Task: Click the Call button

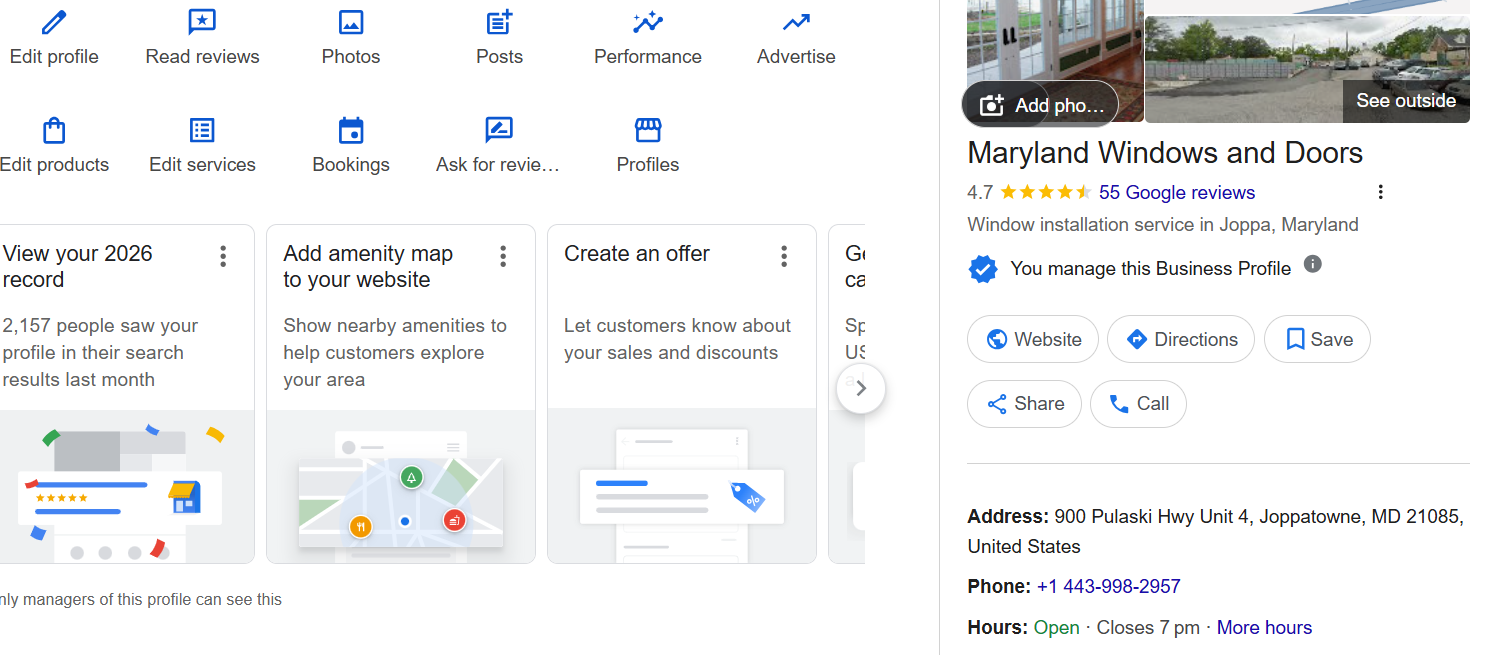Action: pos(1138,404)
